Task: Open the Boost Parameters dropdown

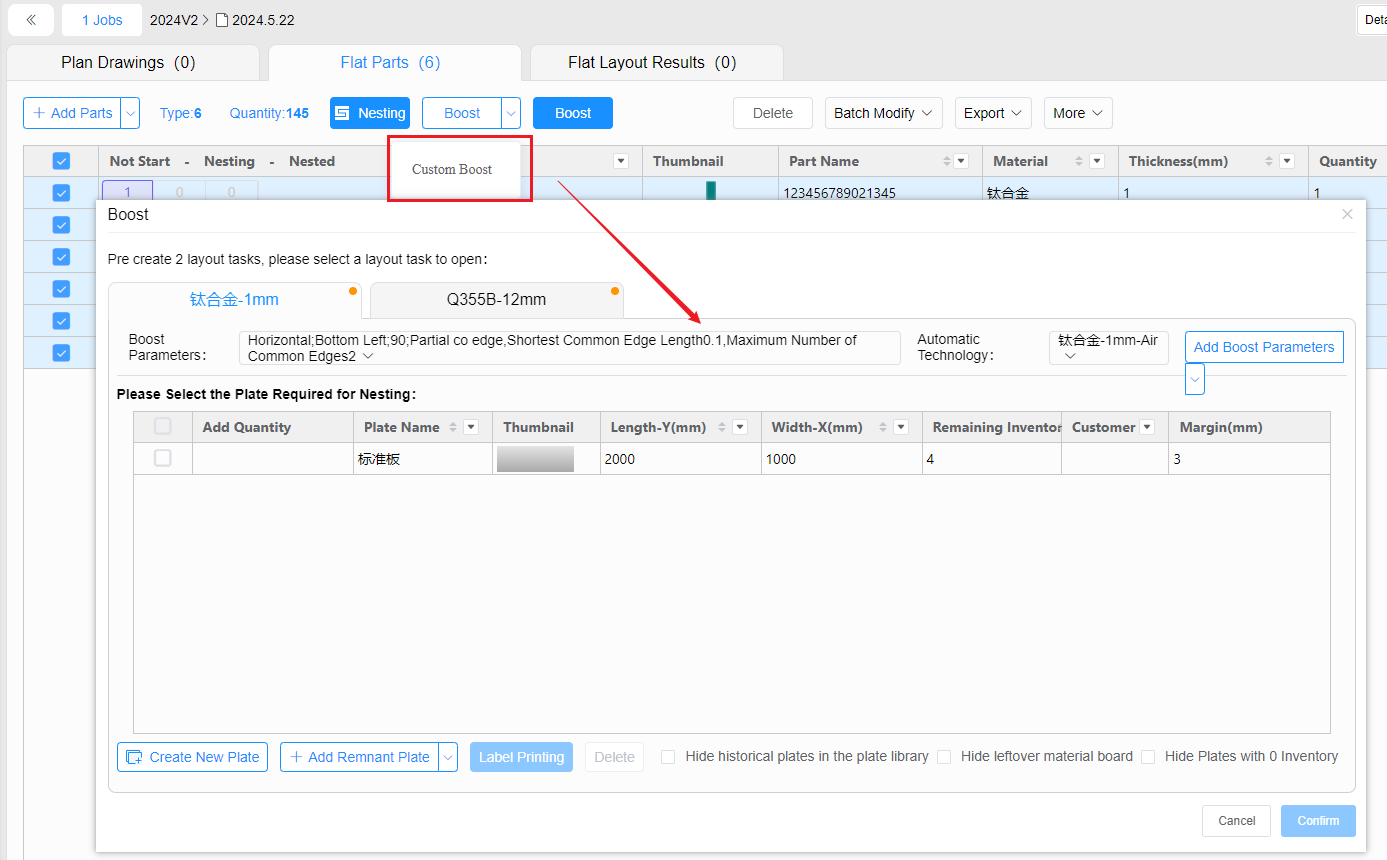Action: [570, 348]
